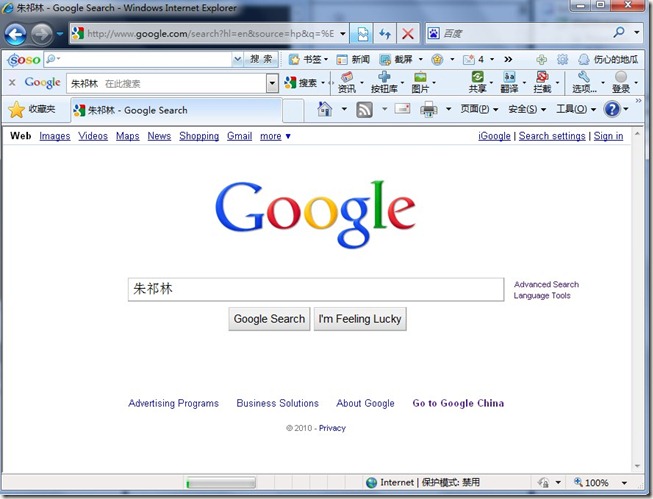Image resolution: width=653 pixels, height=499 pixels.
Task: Click the Soso toolbar logo
Action: [25, 60]
